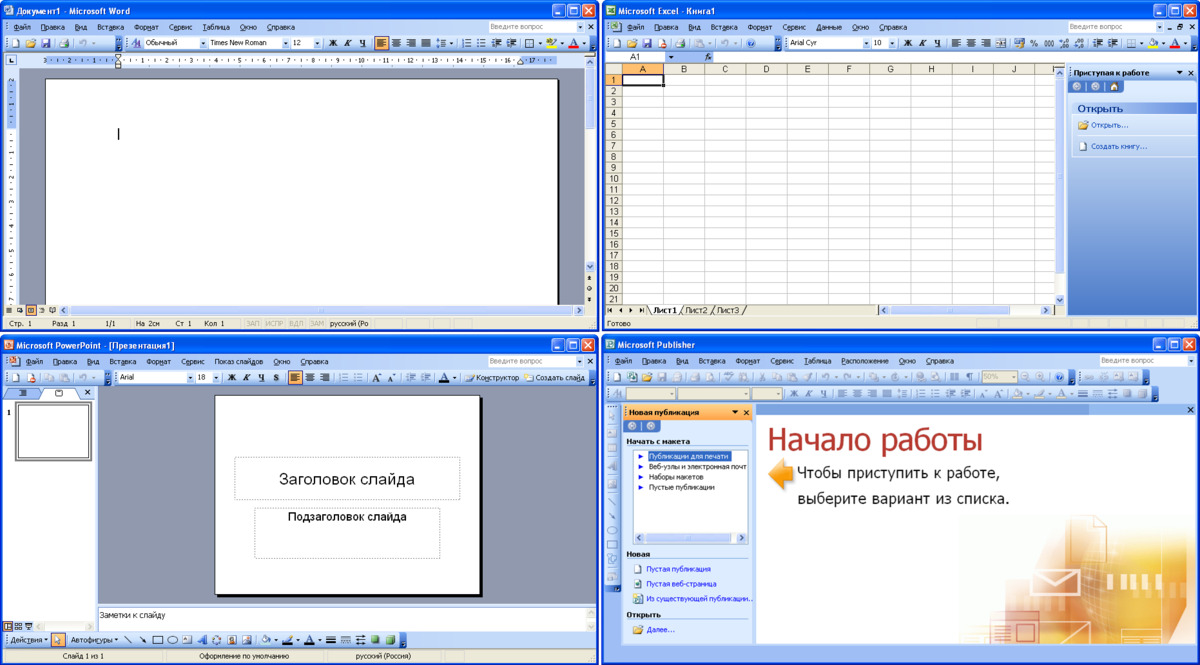The image size is (1200, 665).
Task: Toggle left alignment in Word toolbar
Action: coord(381,43)
